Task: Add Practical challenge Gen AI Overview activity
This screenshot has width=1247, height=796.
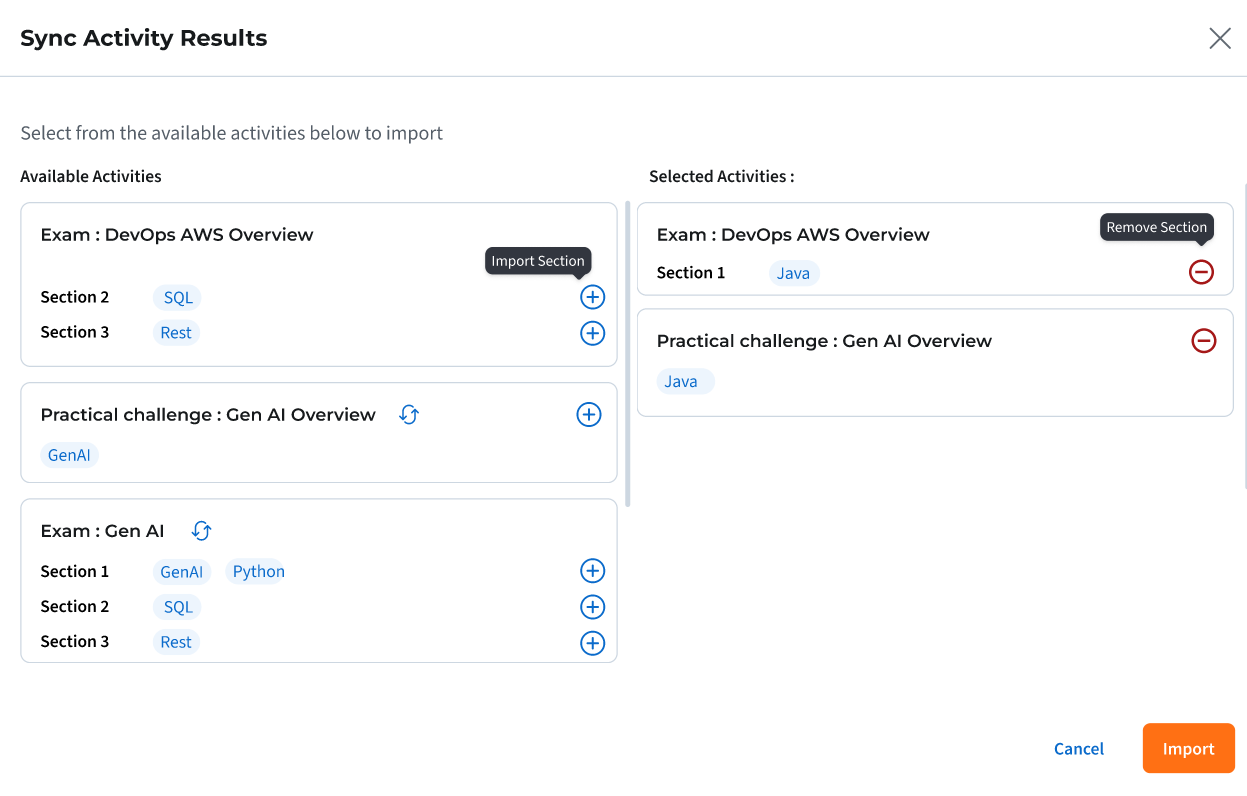Action: pos(589,415)
